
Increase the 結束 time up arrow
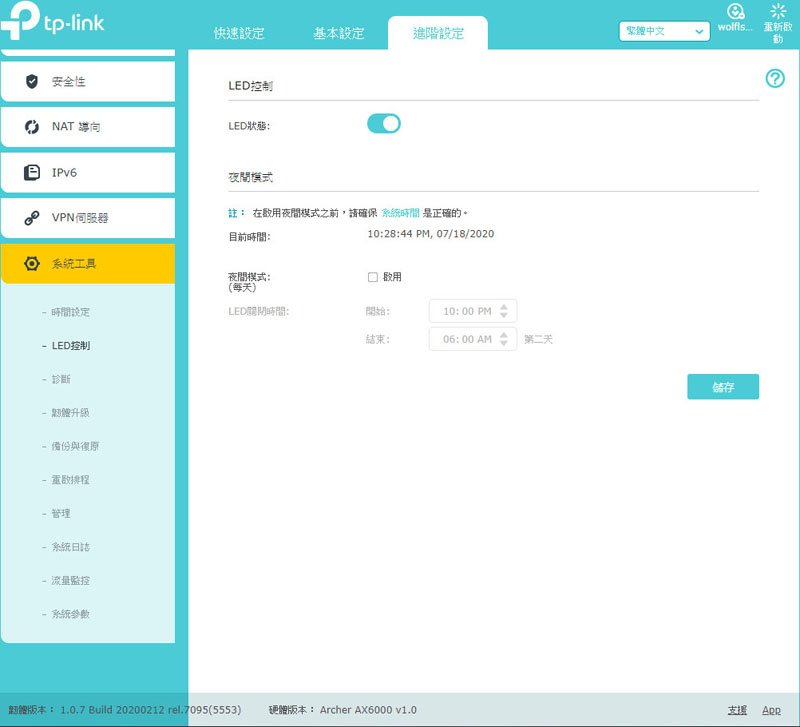504,335
